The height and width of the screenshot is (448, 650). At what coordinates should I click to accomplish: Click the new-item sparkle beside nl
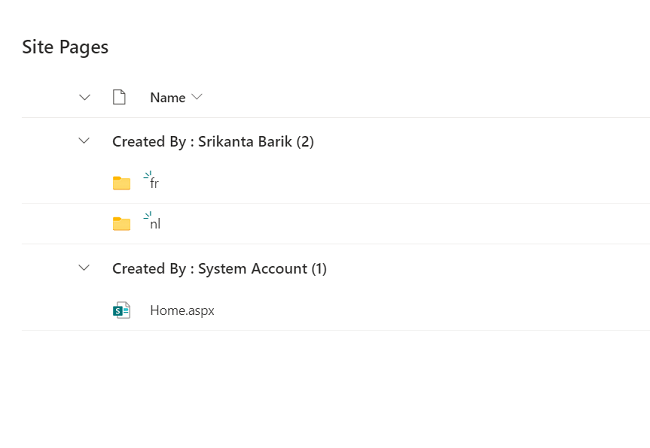(147, 215)
